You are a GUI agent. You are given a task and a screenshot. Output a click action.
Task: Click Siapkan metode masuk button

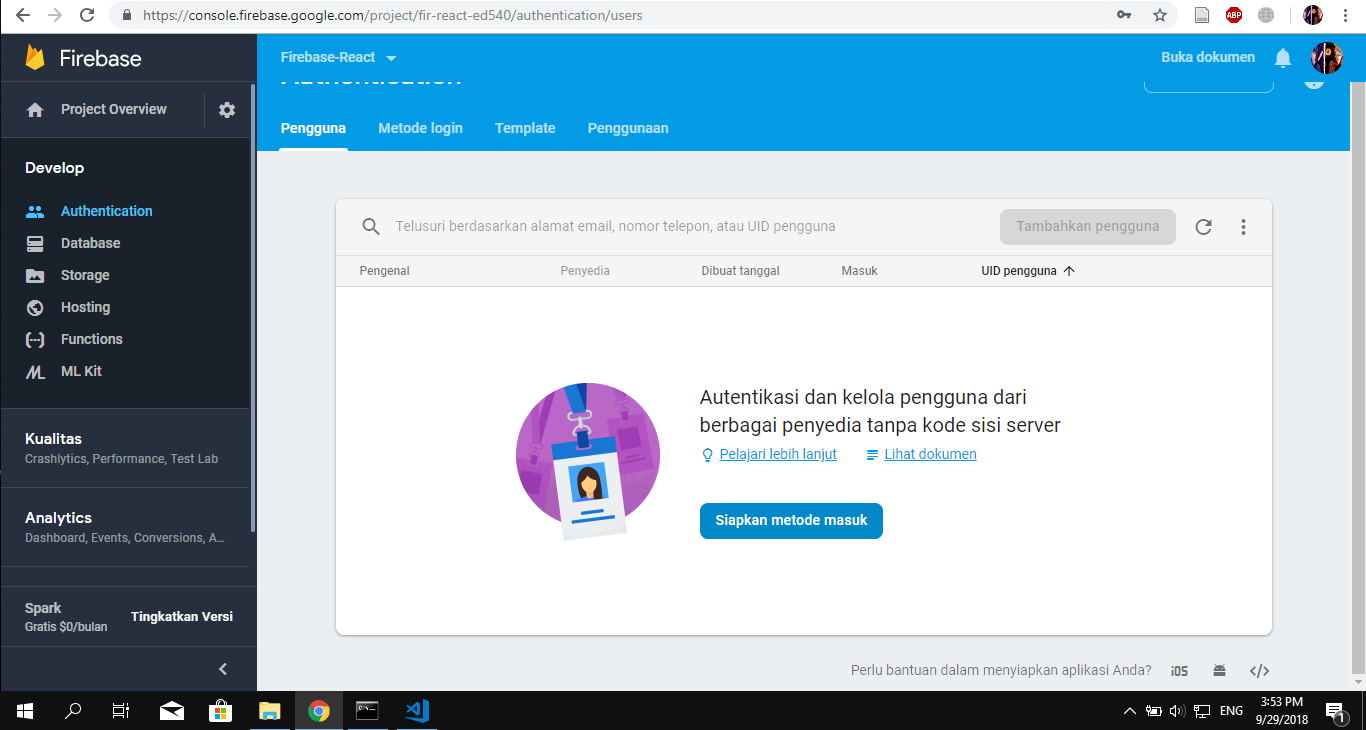(x=791, y=521)
